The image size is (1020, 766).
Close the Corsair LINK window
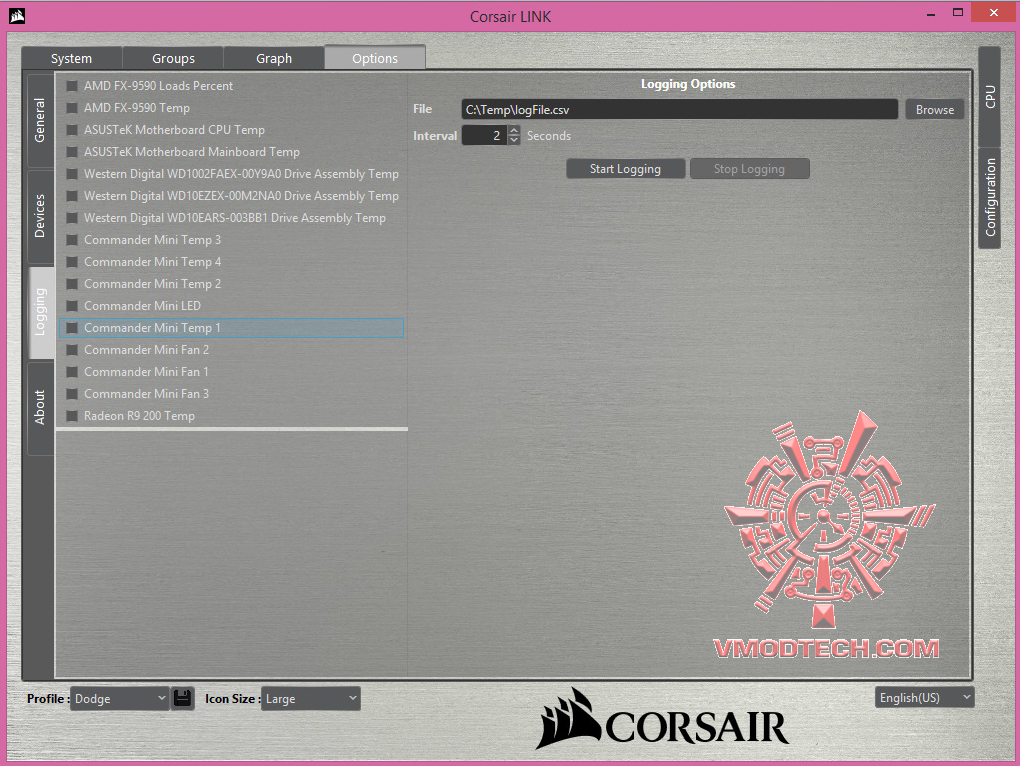click(993, 12)
